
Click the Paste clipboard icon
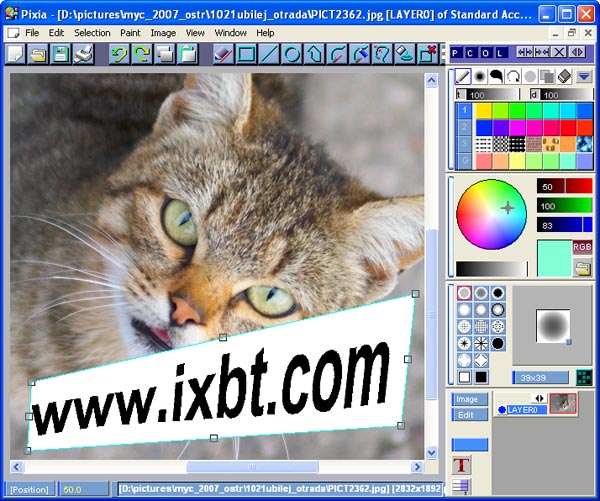click(188, 54)
